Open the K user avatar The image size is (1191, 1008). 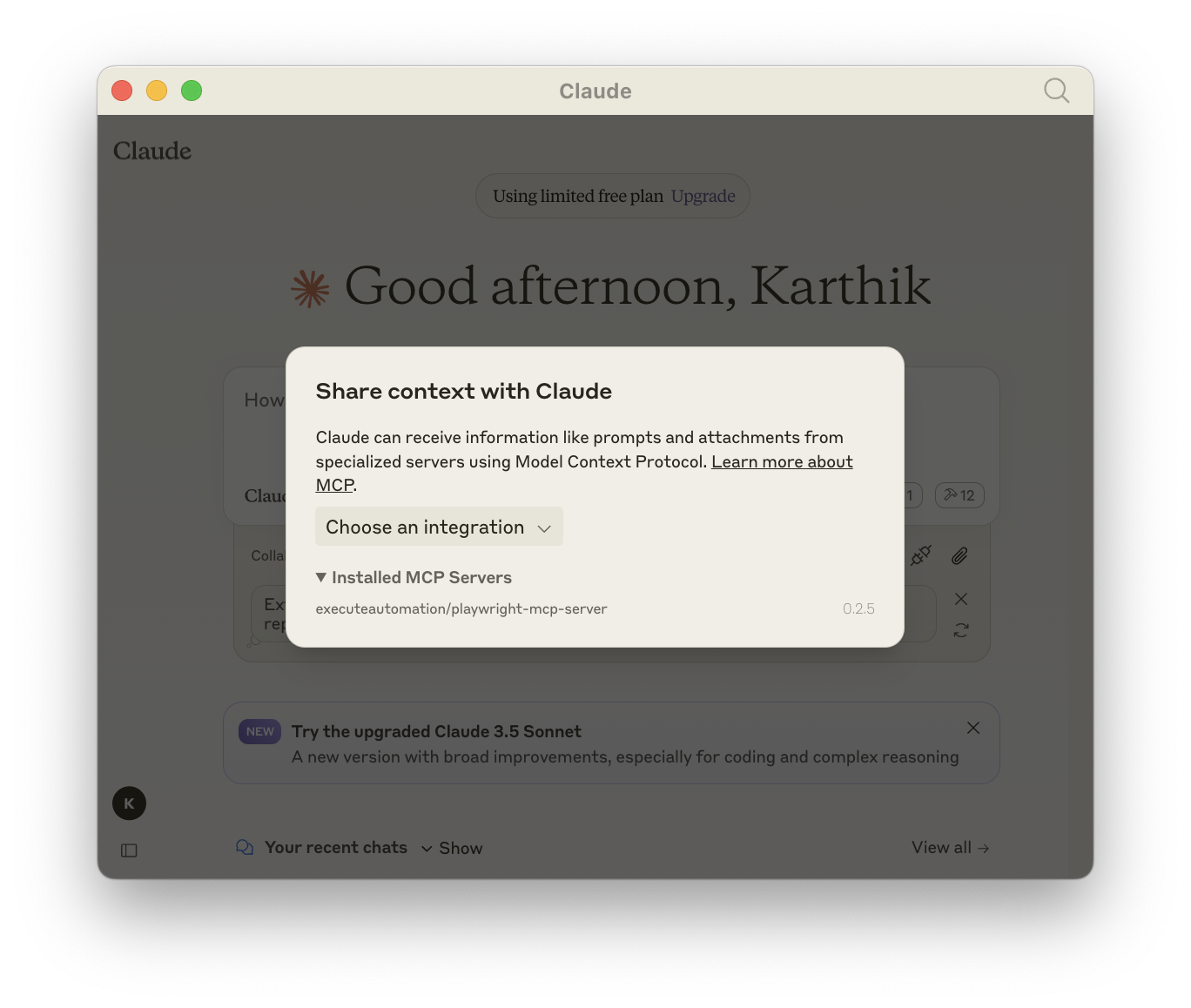click(129, 803)
